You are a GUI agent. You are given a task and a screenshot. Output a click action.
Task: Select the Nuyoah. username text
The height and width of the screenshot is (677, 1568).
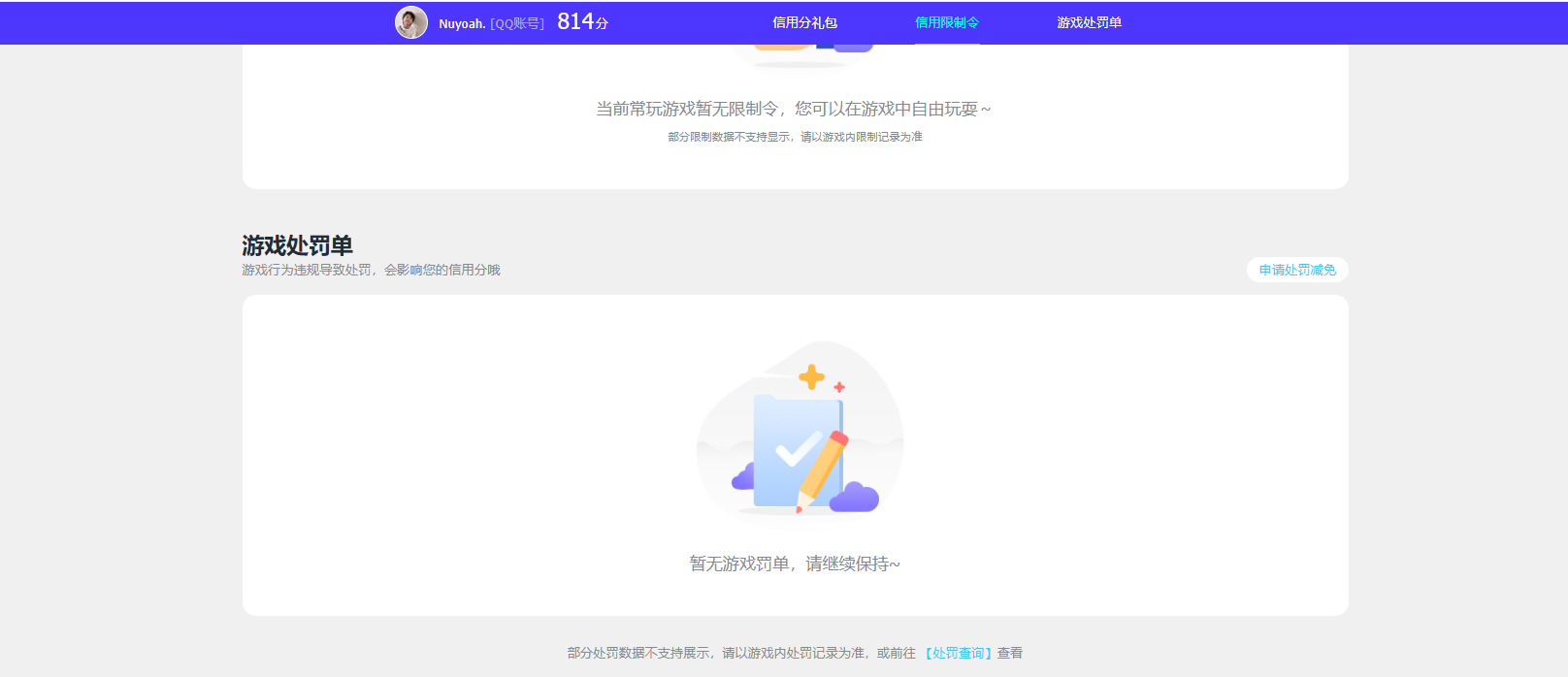pos(462,23)
